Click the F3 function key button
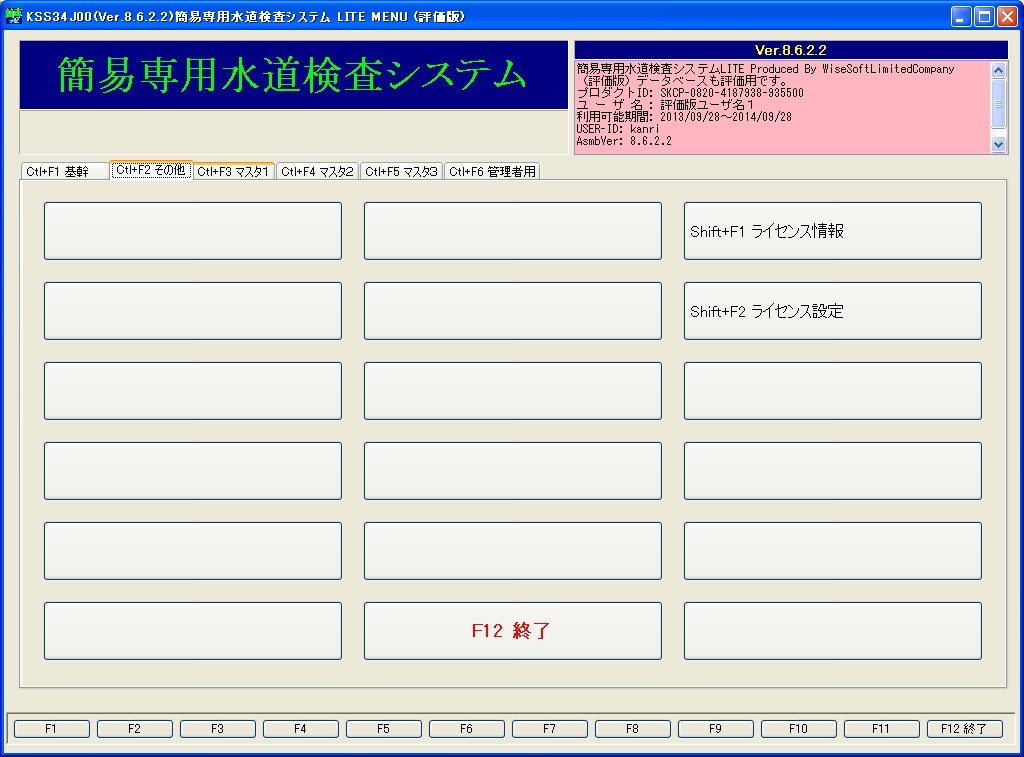This screenshot has height=757, width=1024. [x=217, y=729]
